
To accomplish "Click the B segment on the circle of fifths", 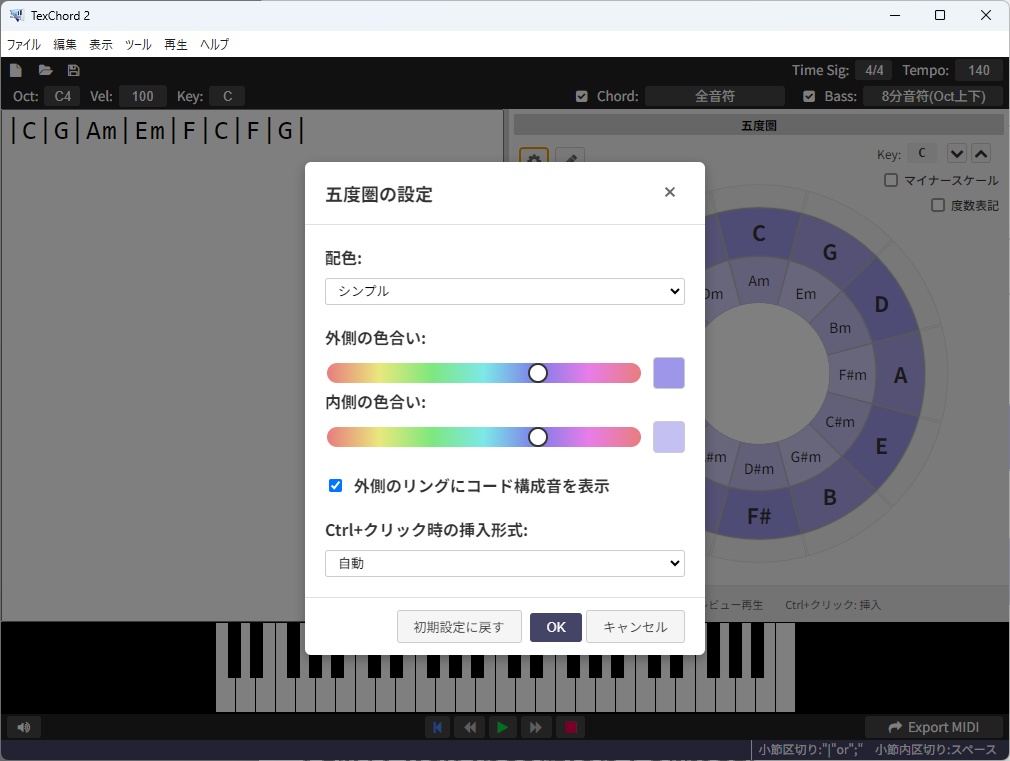I will pos(830,497).
